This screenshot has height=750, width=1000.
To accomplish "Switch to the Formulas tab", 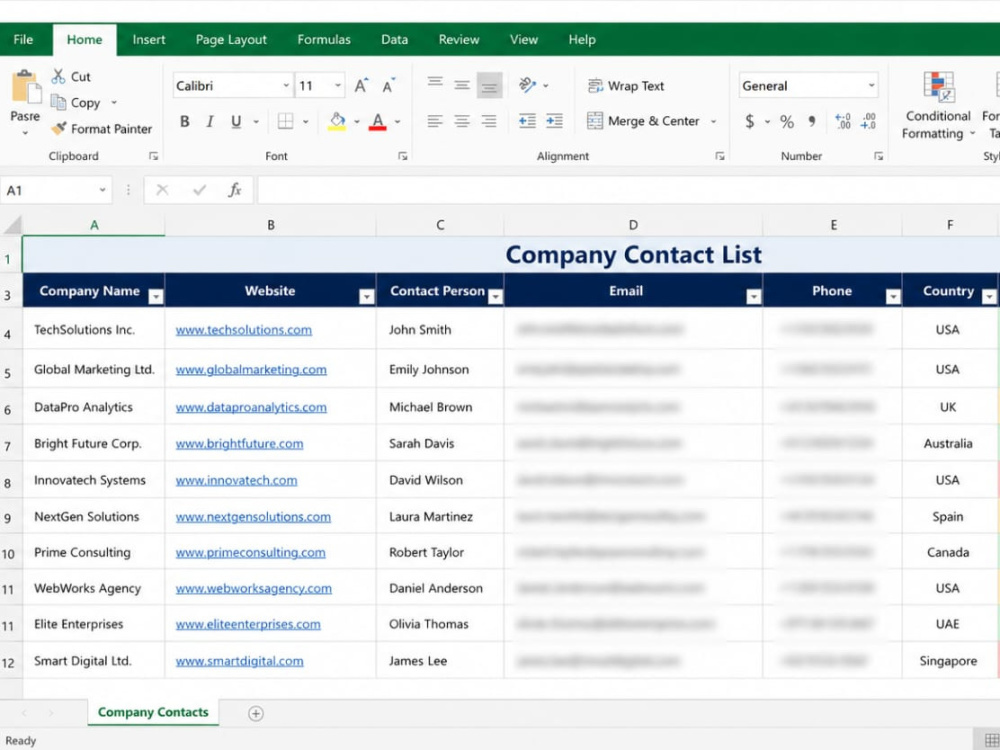I will pos(324,40).
